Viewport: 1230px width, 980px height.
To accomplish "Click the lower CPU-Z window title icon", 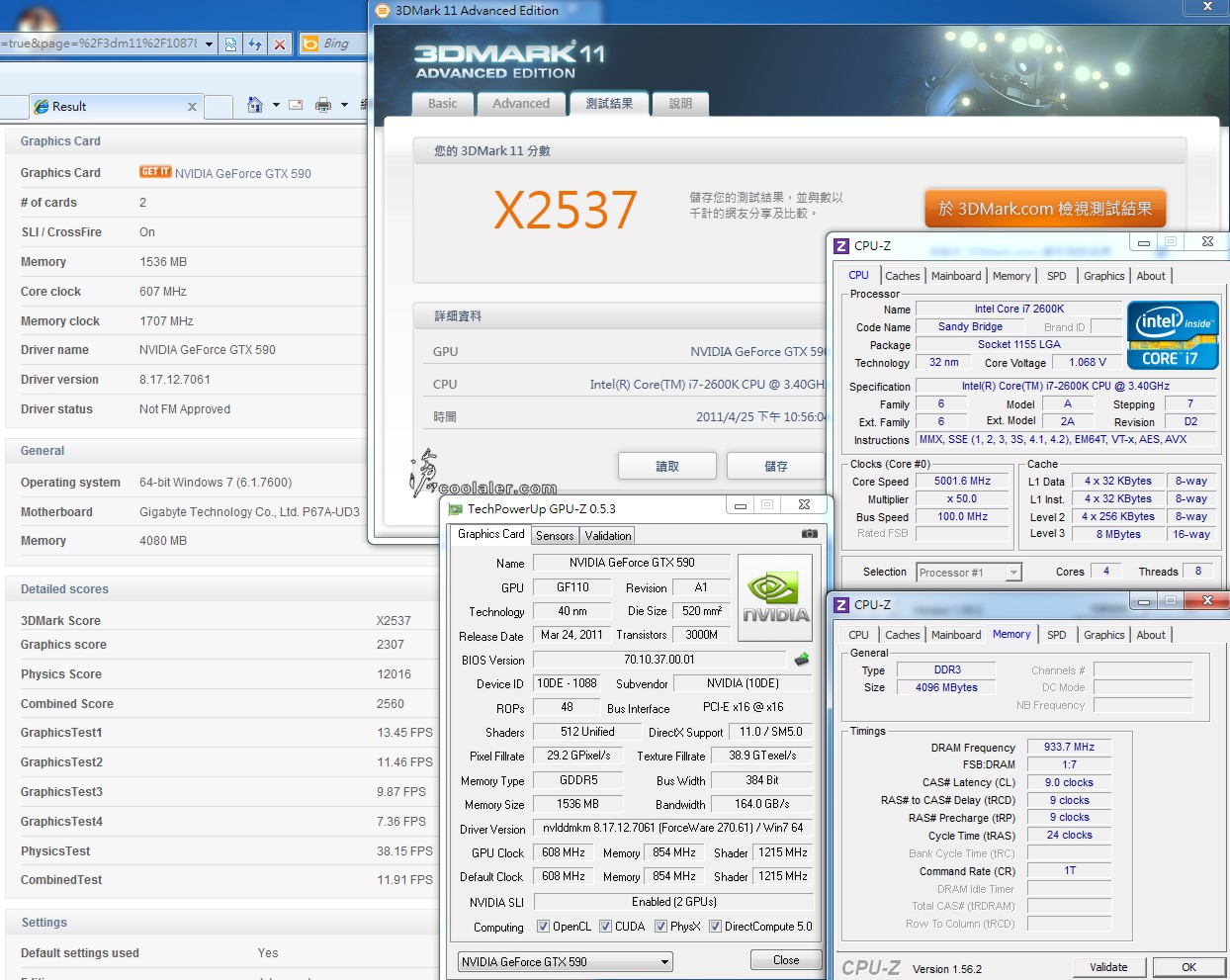I will point(841,604).
